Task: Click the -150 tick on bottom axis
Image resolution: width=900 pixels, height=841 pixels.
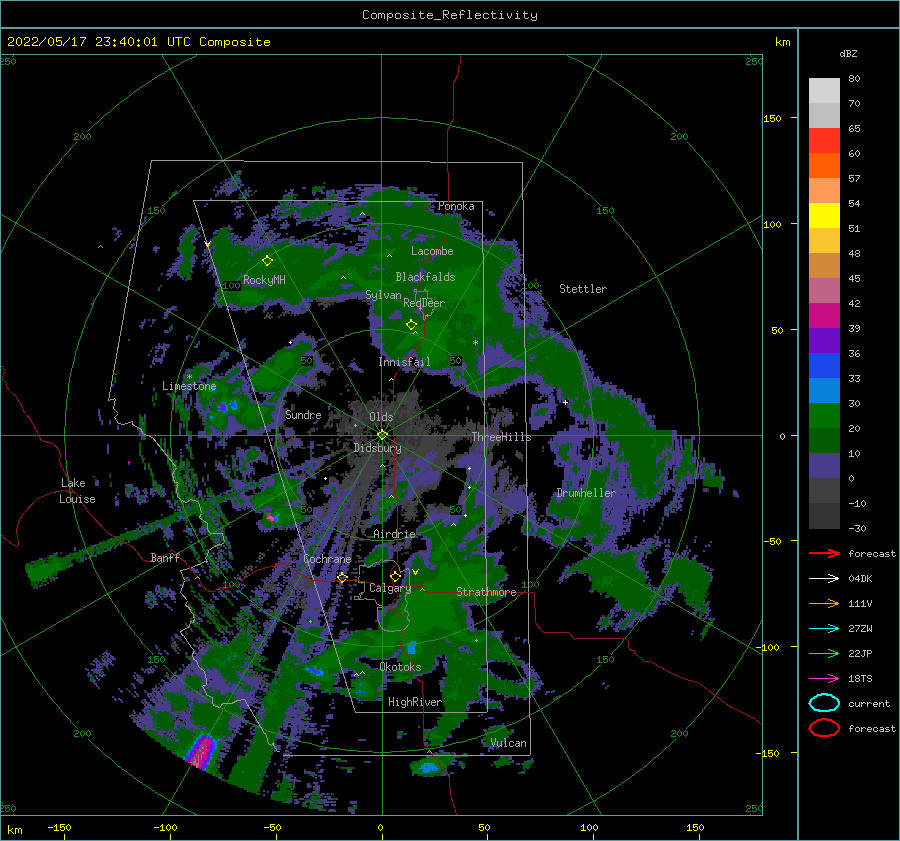Action: tap(59, 827)
